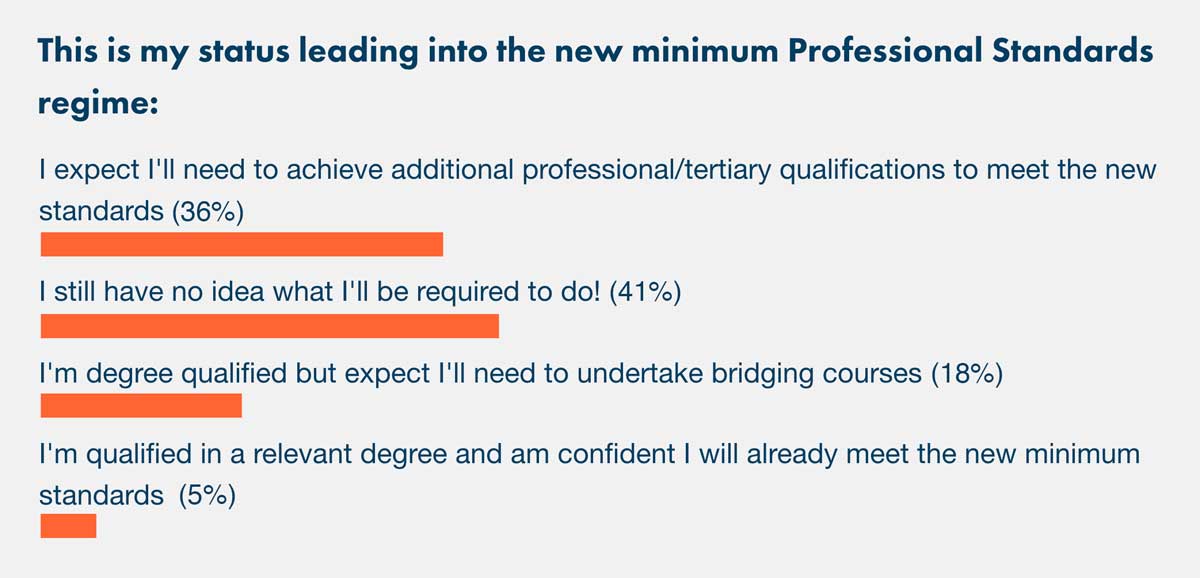This screenshot has height=578, width=1200.
Task: Select option 'I'm degree qualified but expect'
Action: pos(520,374)
